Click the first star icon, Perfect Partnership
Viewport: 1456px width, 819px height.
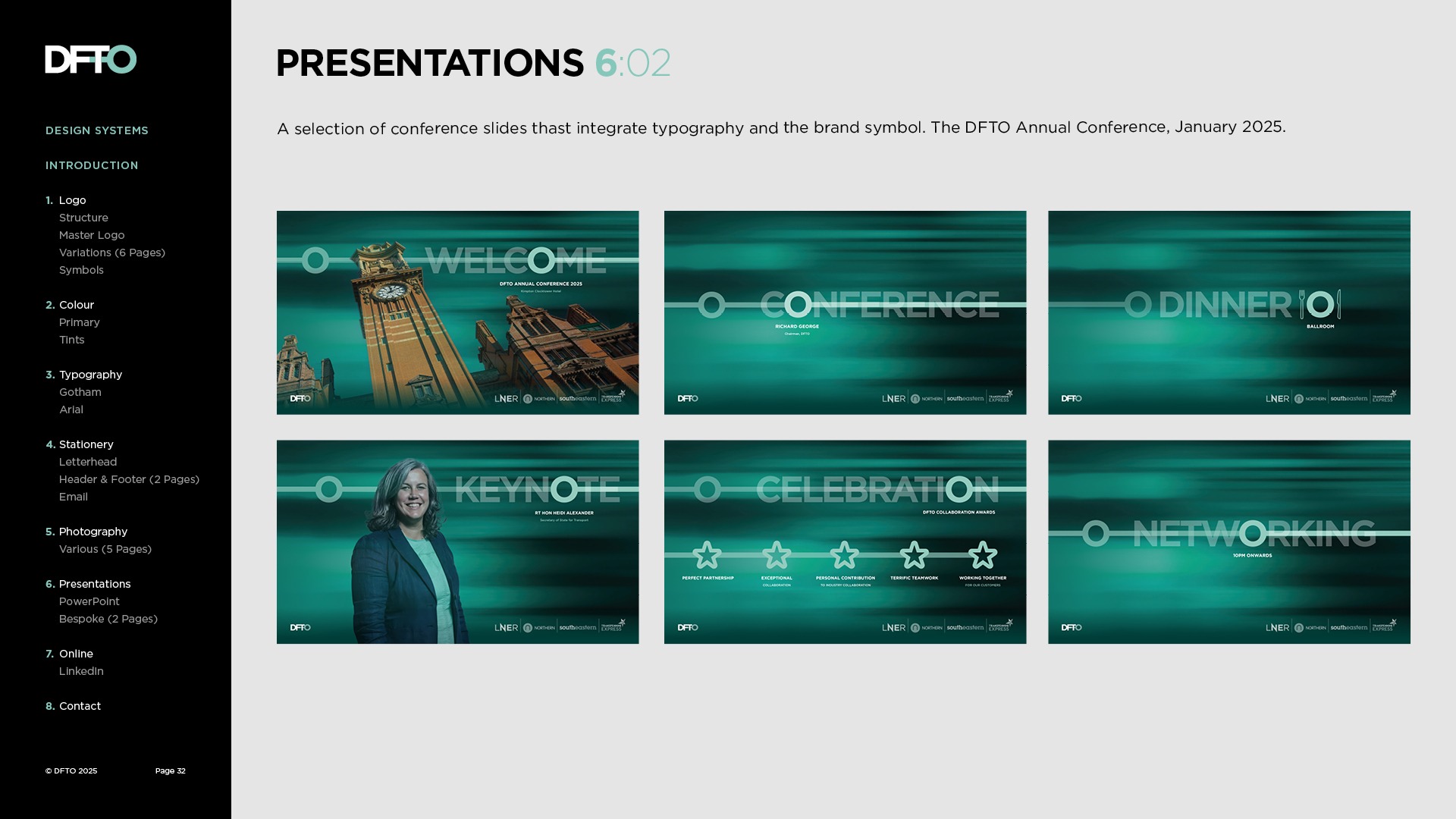[x=707, y=555]
